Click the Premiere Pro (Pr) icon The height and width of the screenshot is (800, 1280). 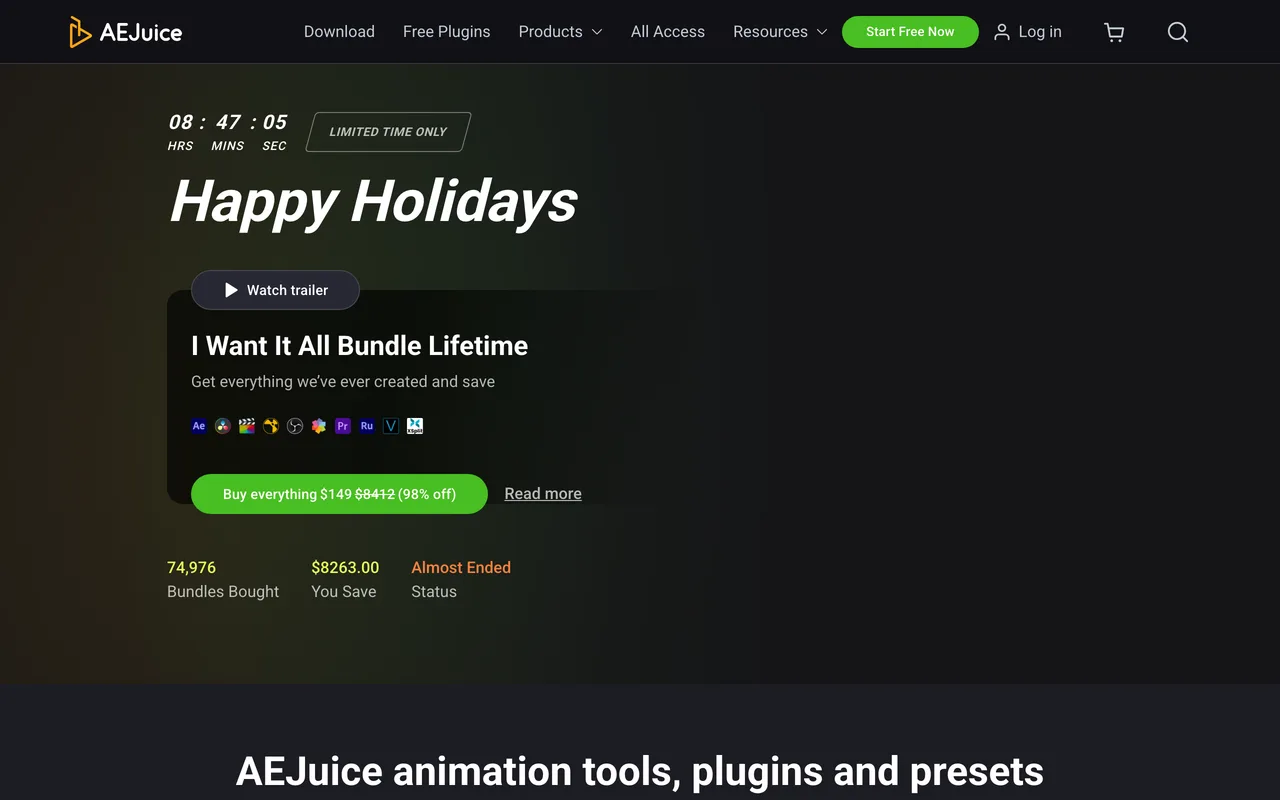click(x=343, y=426)
